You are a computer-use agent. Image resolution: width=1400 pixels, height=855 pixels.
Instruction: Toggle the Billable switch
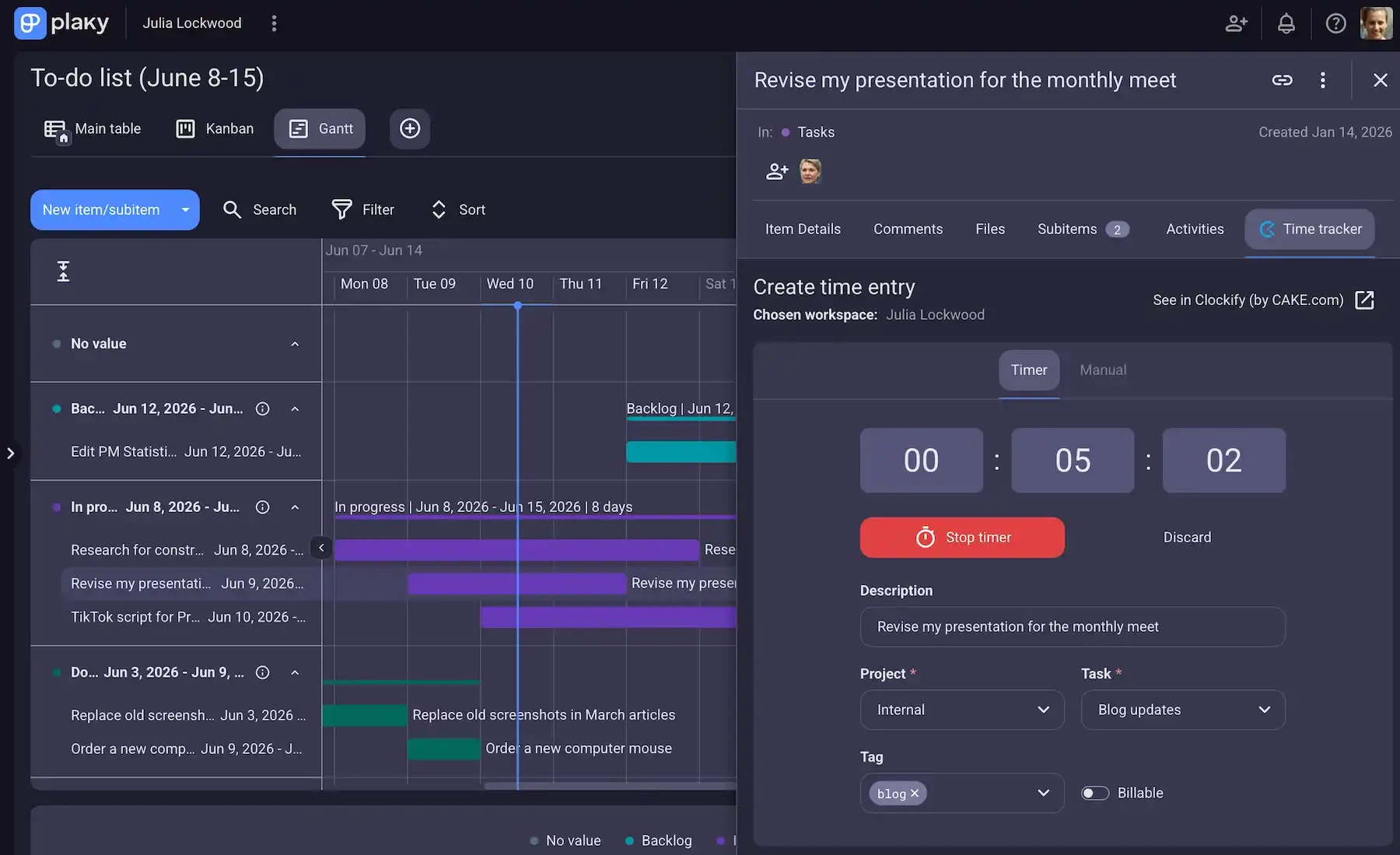[1094, 793]
